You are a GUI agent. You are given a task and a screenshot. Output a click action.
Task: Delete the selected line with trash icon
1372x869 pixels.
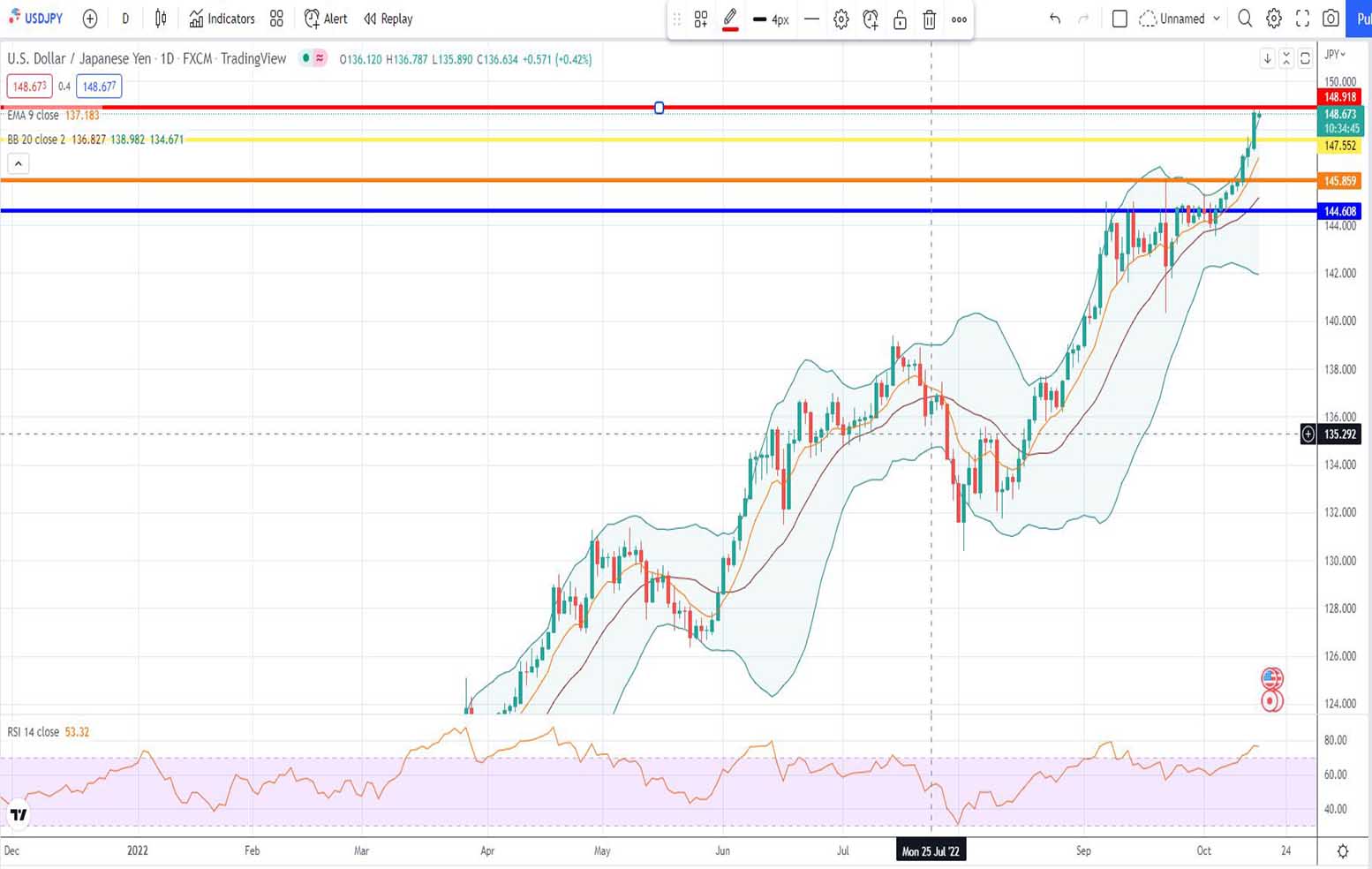929,19
